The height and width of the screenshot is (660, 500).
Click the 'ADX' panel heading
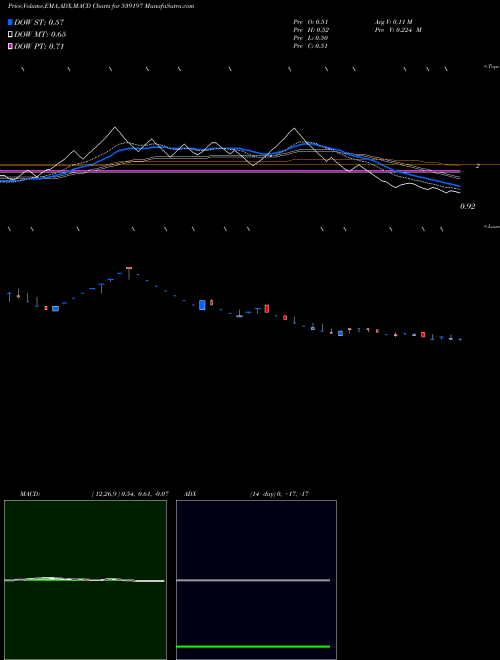pyautogui.click(x=191, y=494)
